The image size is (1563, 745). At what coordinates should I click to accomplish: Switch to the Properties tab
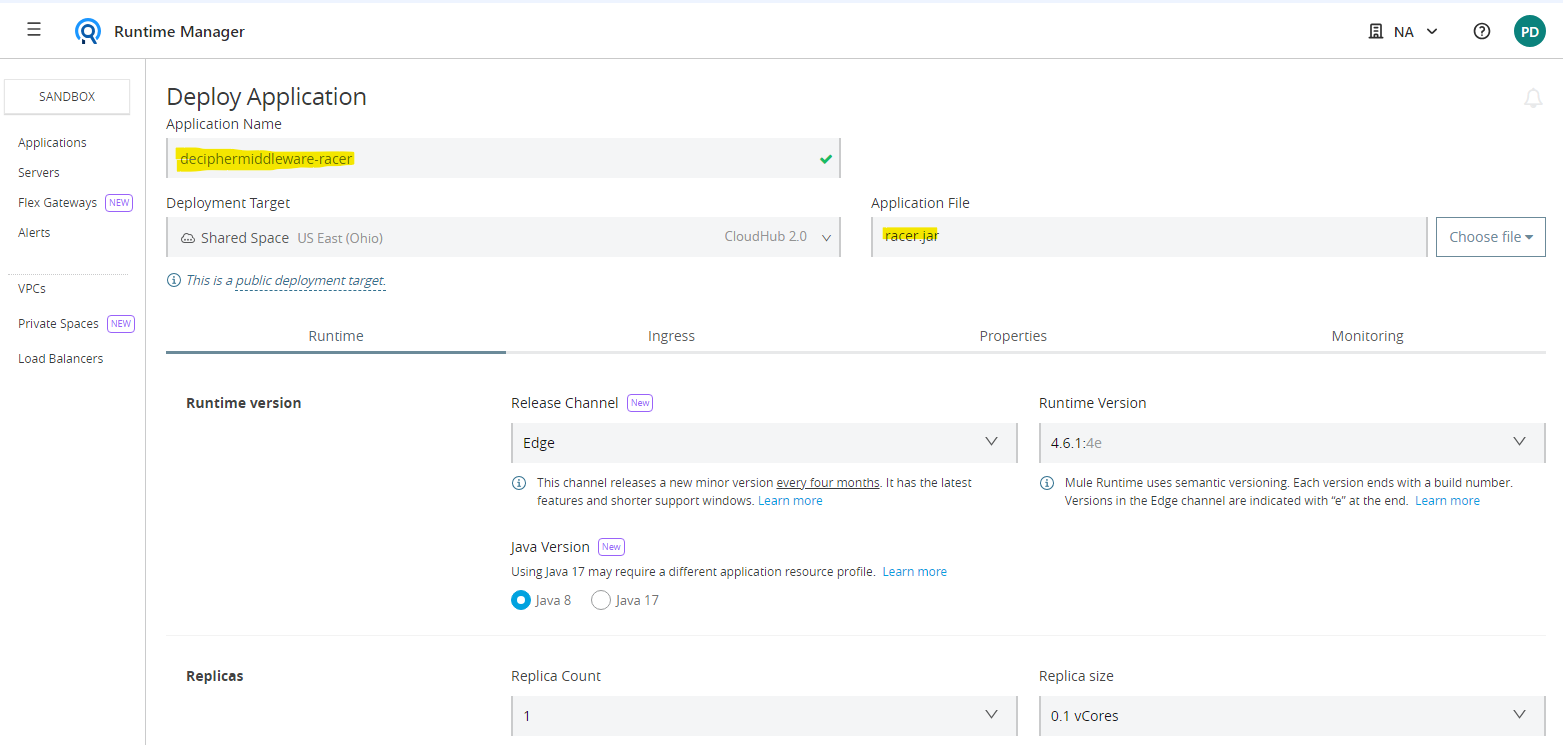pyautogui.click(x=1013, y=336)
